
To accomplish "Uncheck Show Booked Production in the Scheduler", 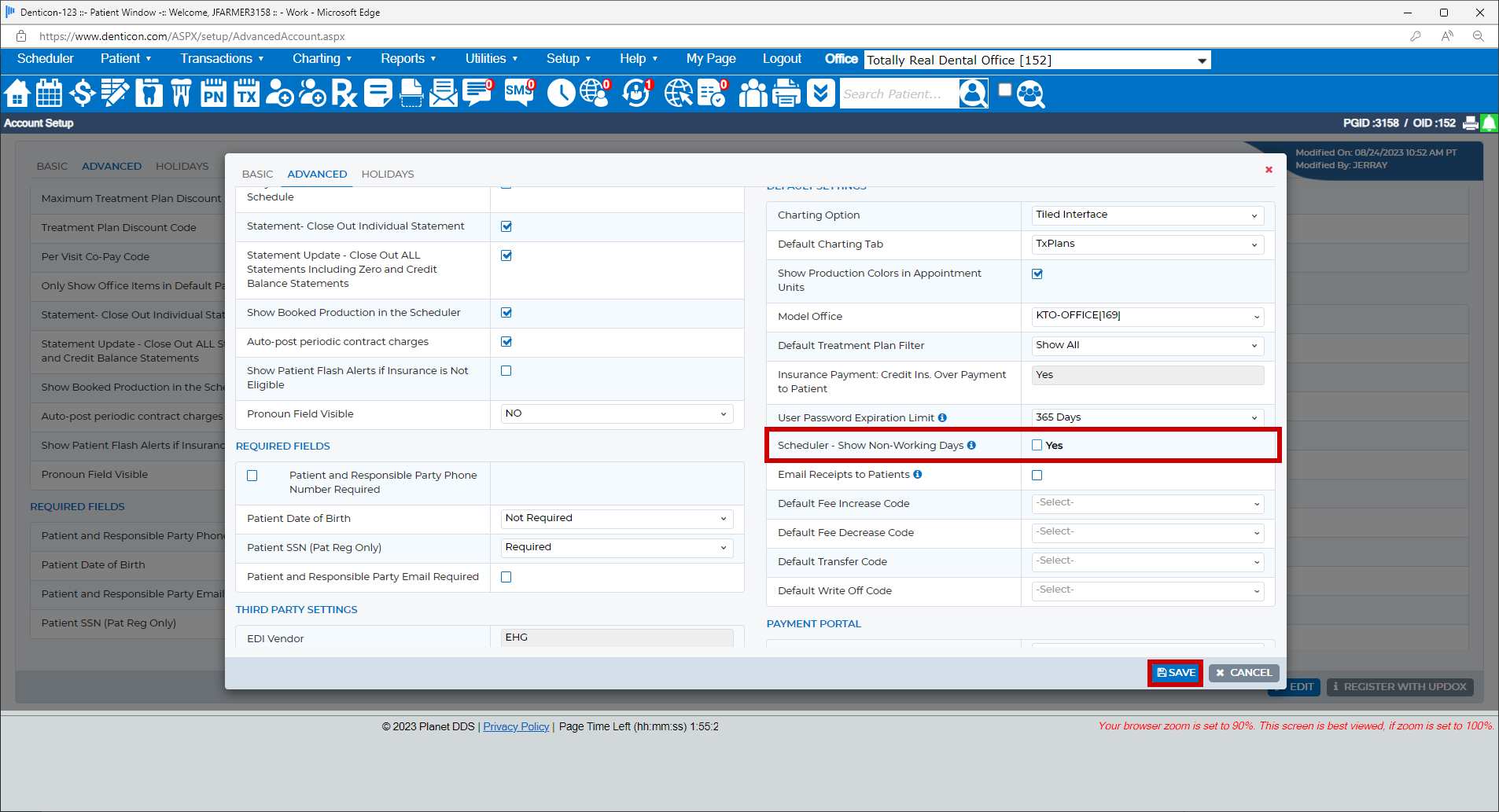I will pos(506,313).
